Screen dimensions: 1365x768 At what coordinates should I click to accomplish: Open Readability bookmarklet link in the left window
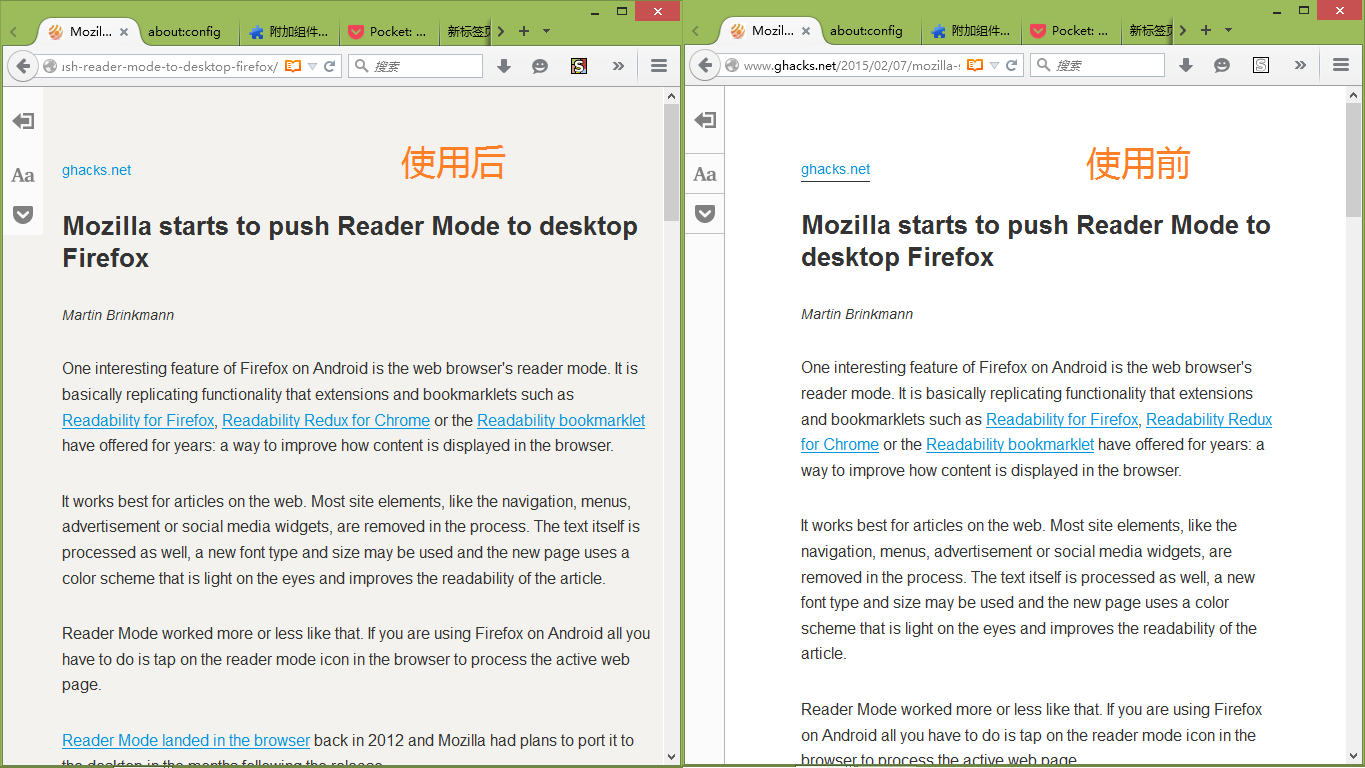[x=561, y=420]
